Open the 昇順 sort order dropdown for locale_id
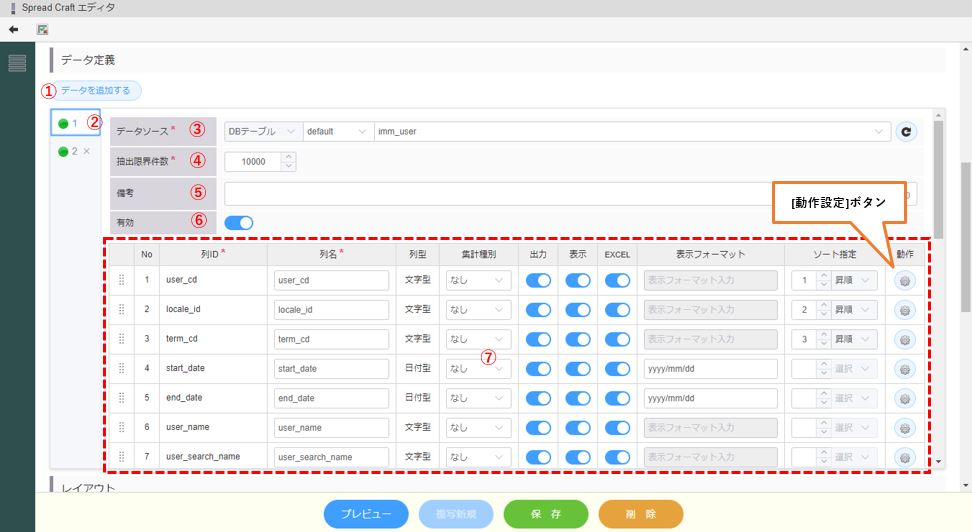Image resolution: width=972 pixels, height=532 pixels. (854, 310)
